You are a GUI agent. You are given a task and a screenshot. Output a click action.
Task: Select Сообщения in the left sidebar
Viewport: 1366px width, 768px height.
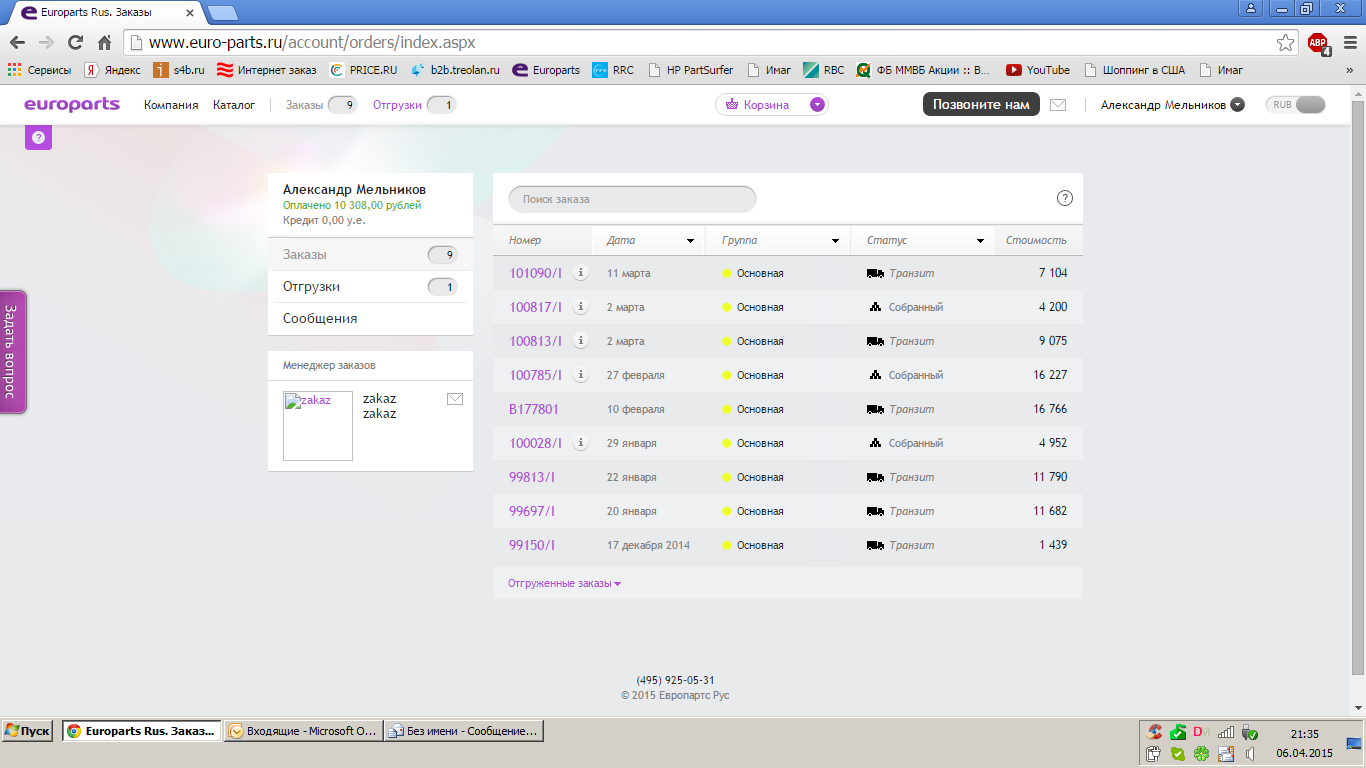pos(320,319)
